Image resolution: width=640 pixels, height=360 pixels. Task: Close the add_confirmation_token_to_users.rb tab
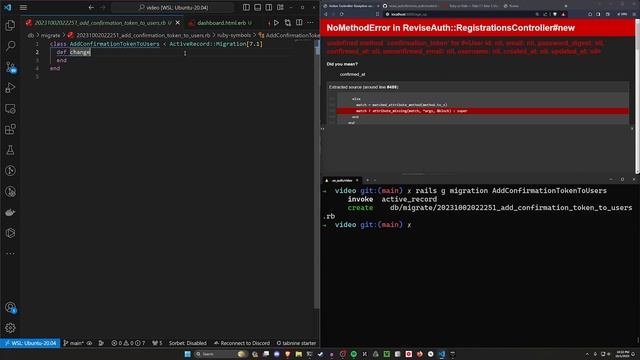178,23
